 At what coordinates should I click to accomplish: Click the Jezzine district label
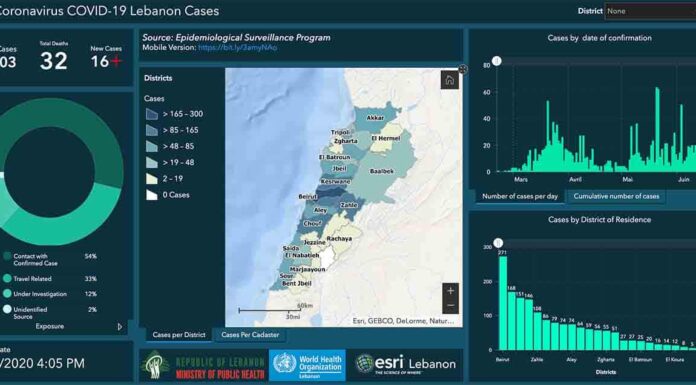(x=315, y=242)
